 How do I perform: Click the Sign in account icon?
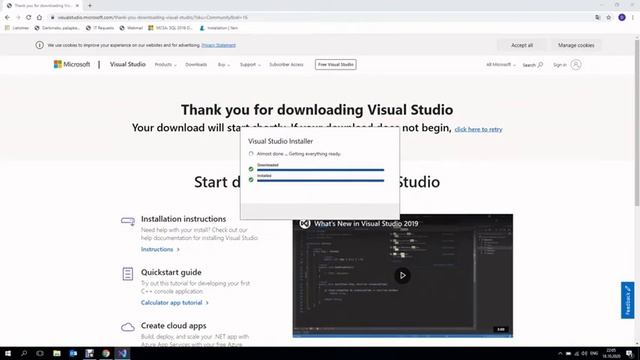(576, 64)
